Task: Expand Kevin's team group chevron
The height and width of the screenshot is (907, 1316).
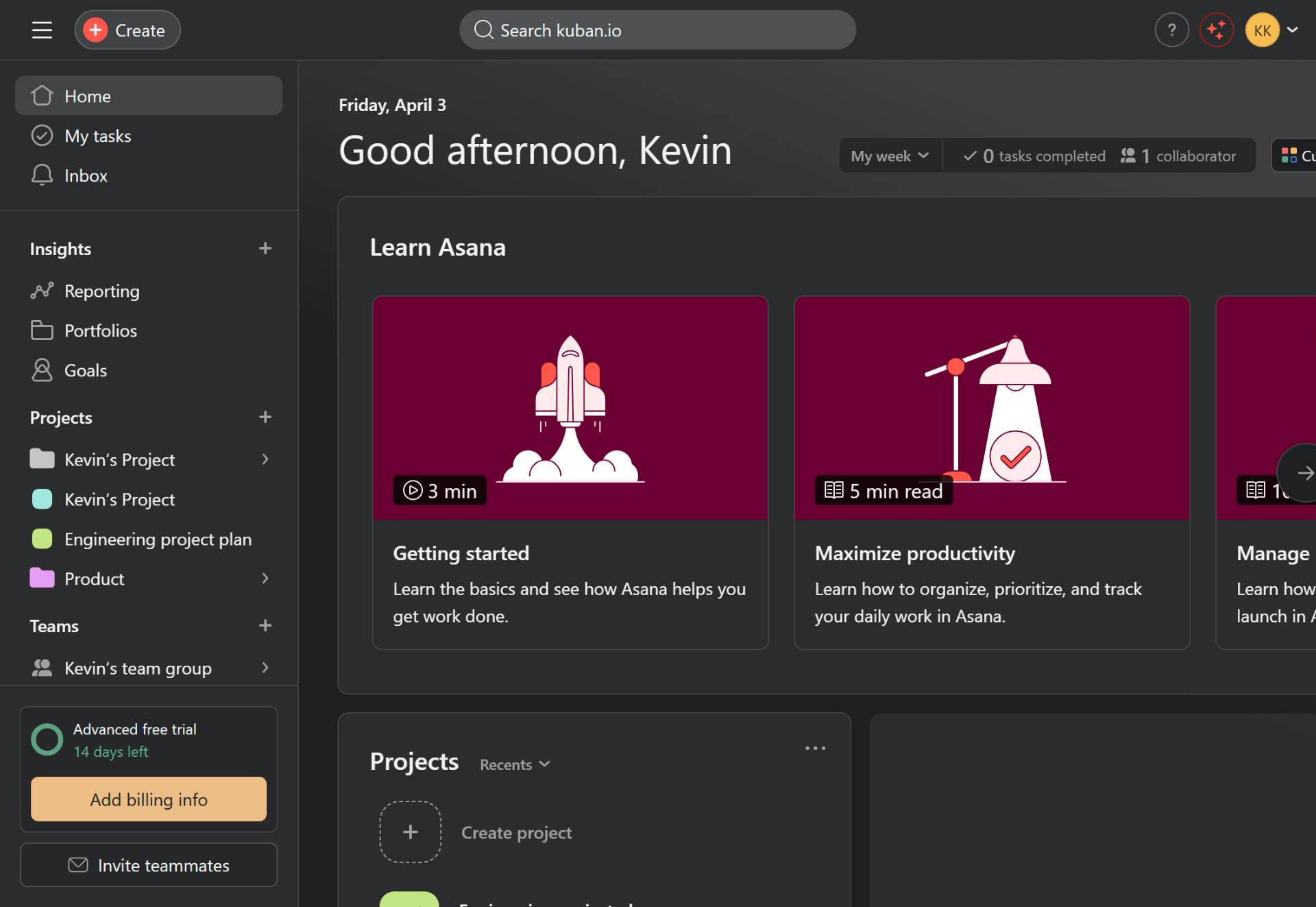Action: click(x=265, y=668)
